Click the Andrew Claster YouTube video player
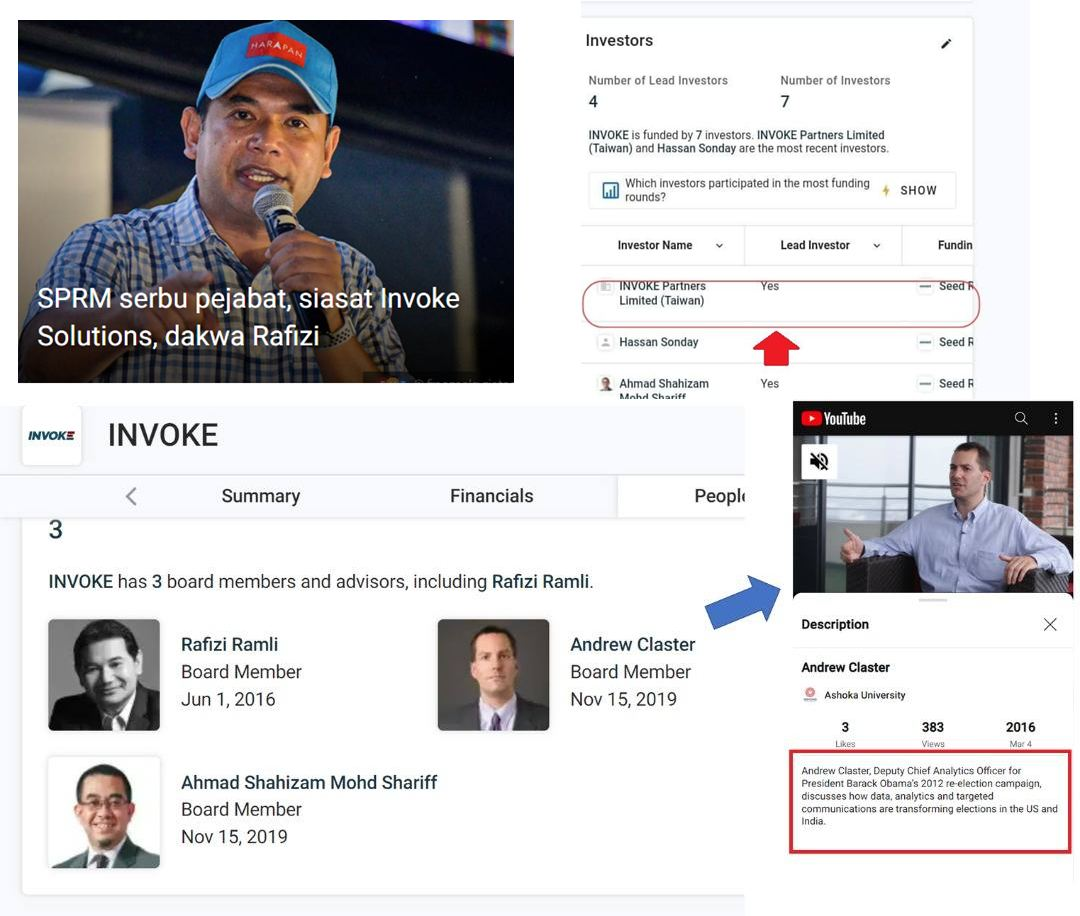The height and width of the screenshot is (916, 1080). pos(933,514)
